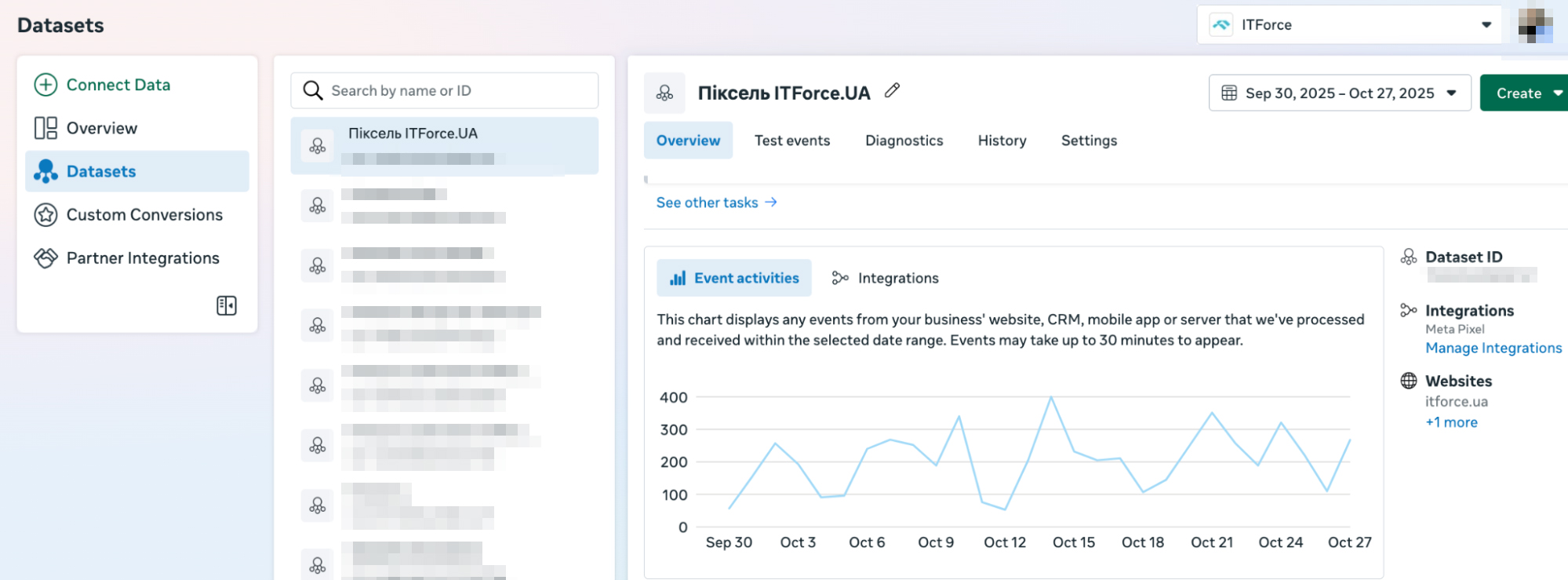Open the Diagnostics tab
Viewport: 1568px width, 580px height.
point(904,140)
